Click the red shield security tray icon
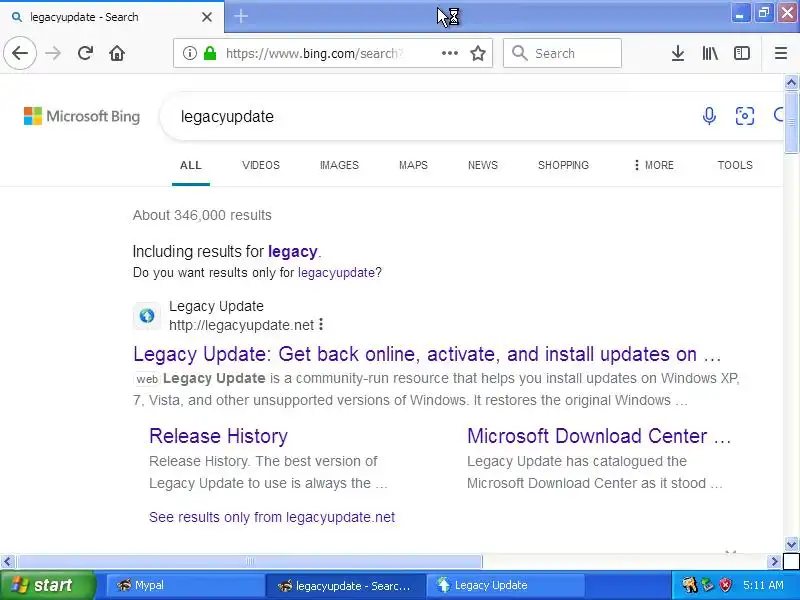This screenshot has height=600, width=800. pyautogui.click(x=726, y=585)
